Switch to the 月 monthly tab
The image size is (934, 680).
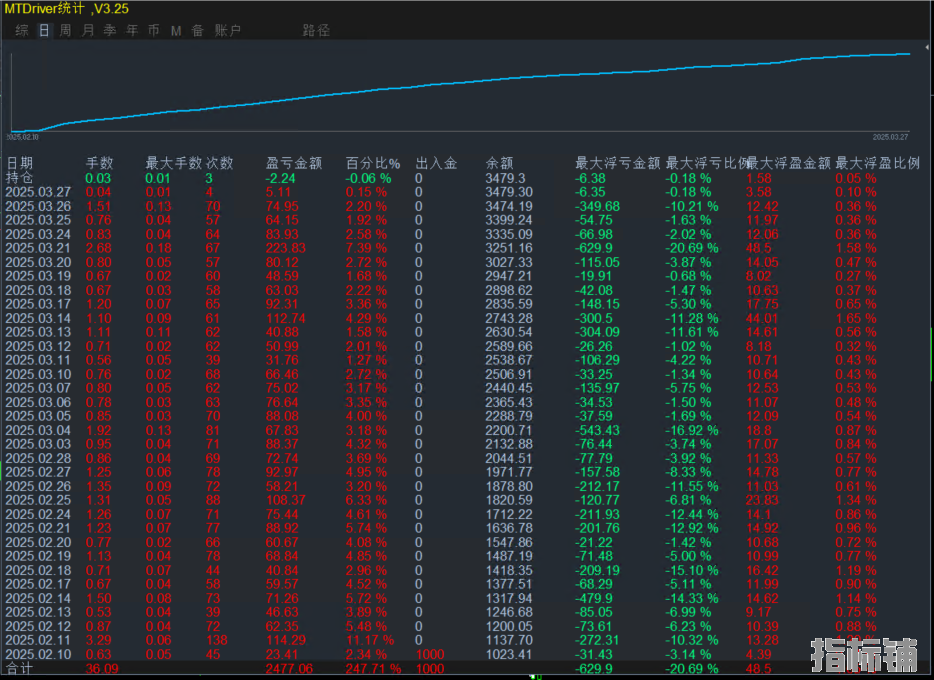pyautogui.click(x=88, y=30)
